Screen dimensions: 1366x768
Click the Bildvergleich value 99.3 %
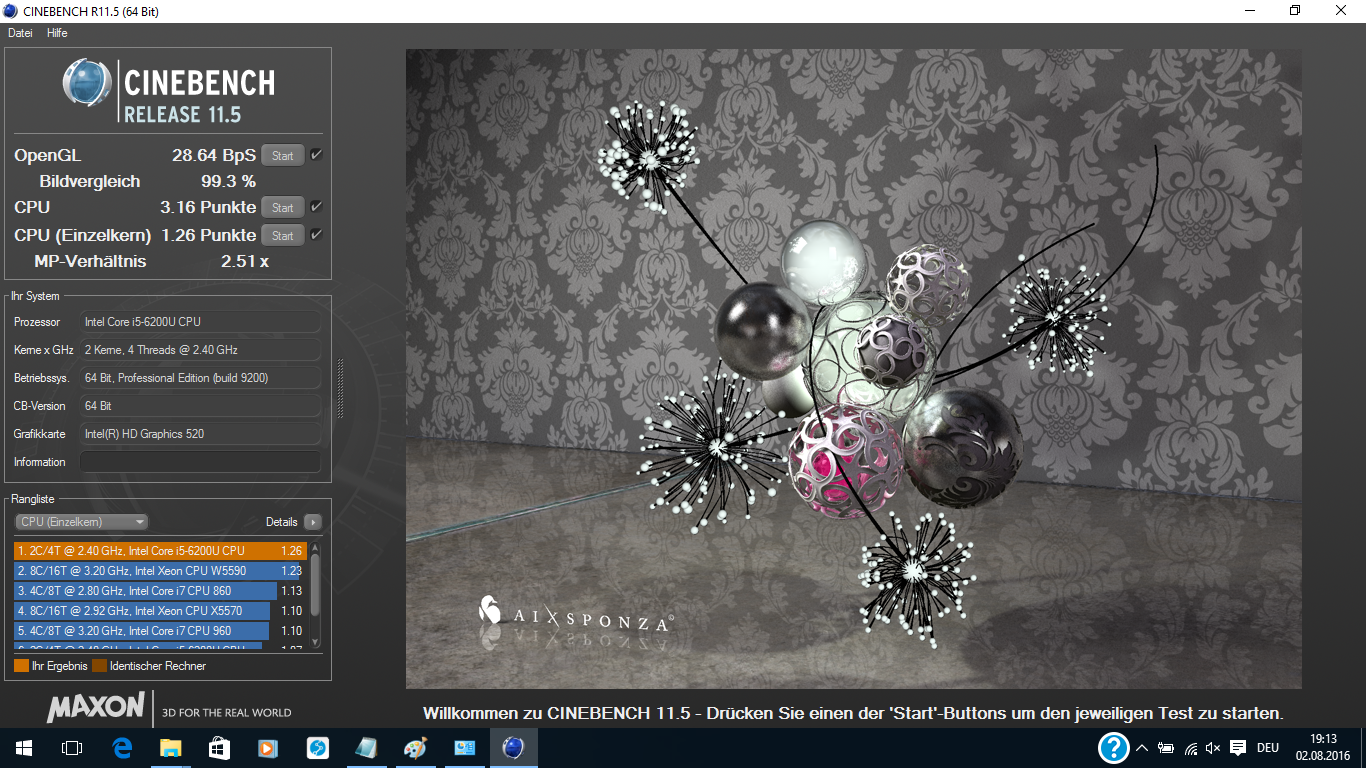pos(229,182)
